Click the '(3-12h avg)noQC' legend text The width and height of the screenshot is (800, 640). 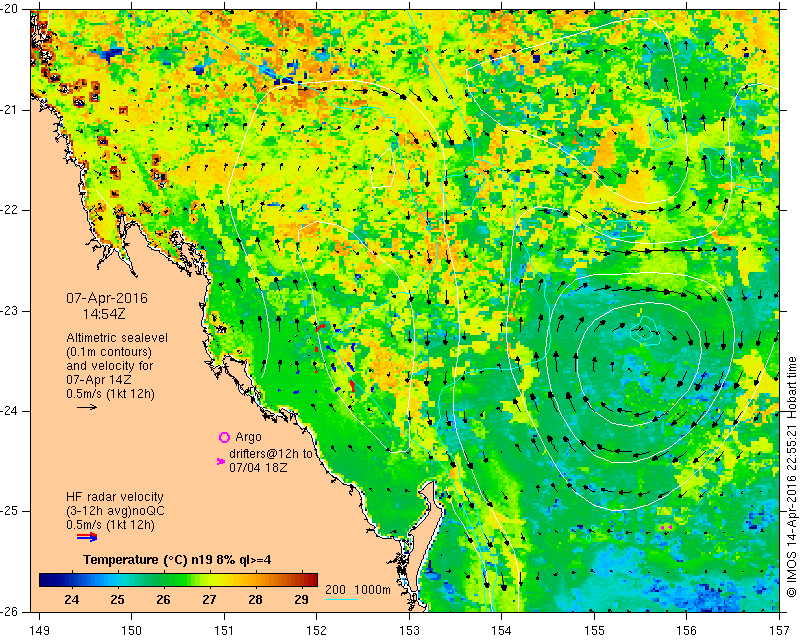pyautogui.click(x=115, y=511)
